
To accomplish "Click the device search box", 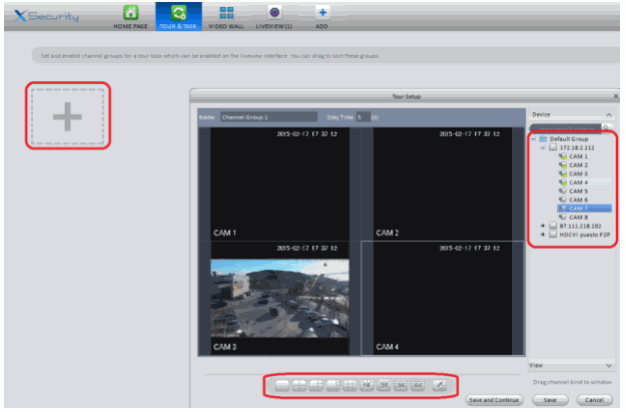I will [x=565, y=128].
